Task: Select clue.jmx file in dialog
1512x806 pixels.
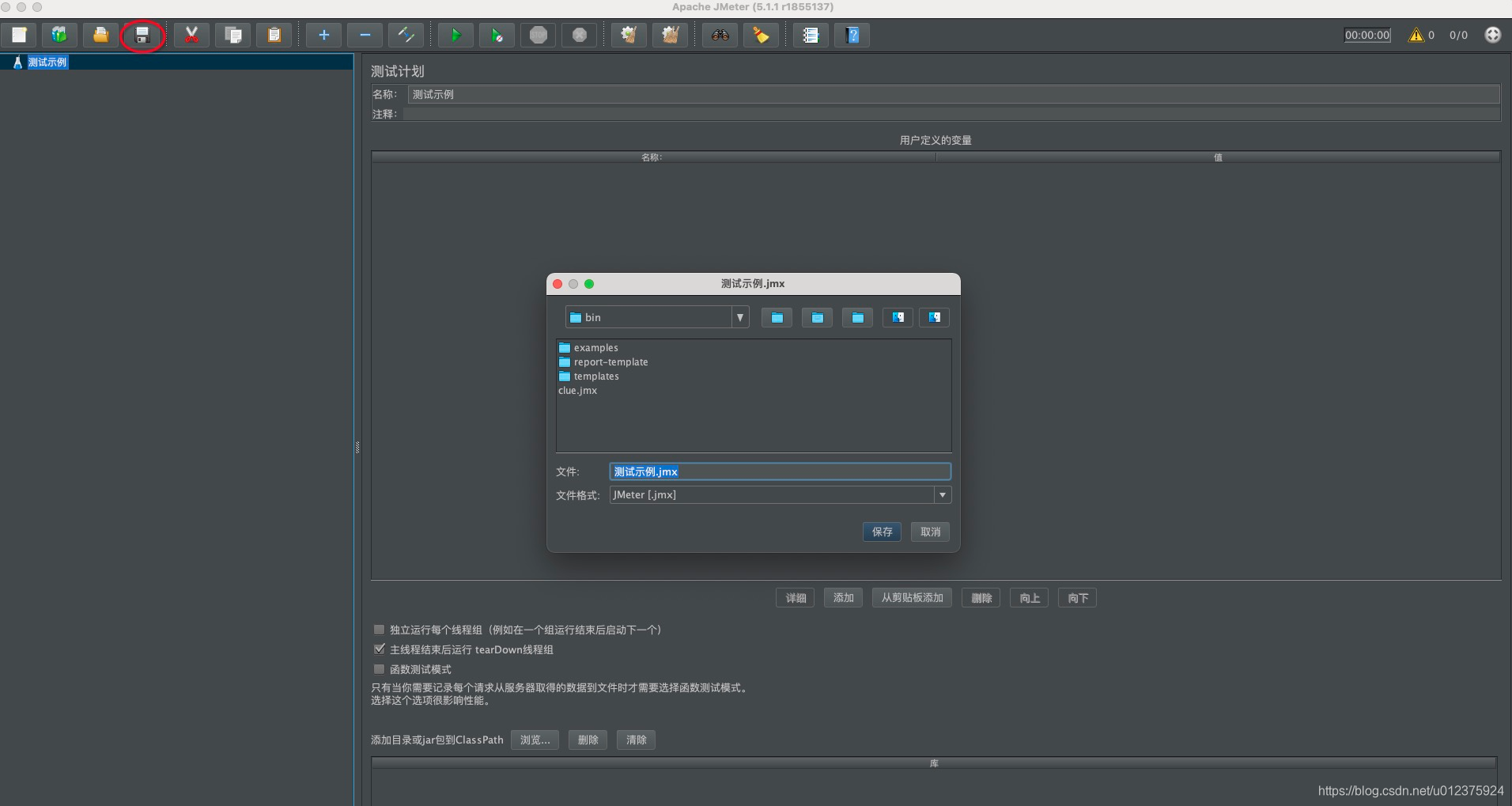Action: (578, 391)
